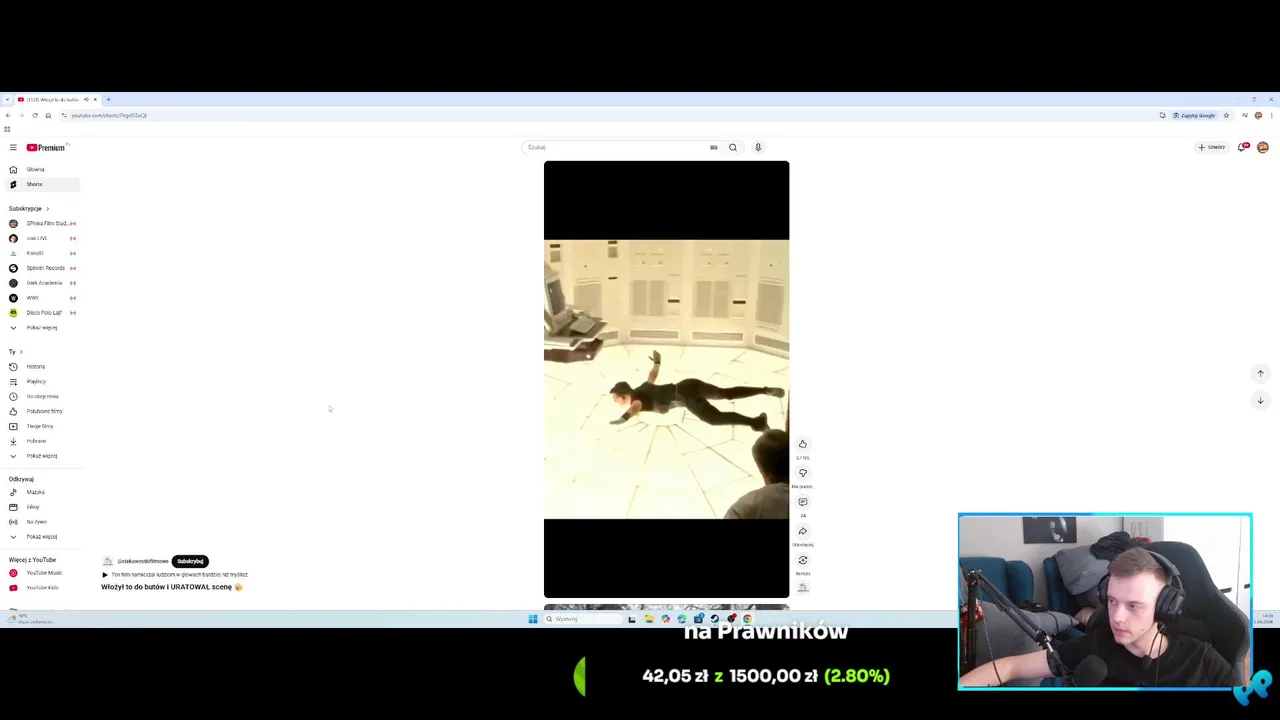Open the notifications bell
Viewport: 1280px width, 720px height.
[x=1242, y=147]
